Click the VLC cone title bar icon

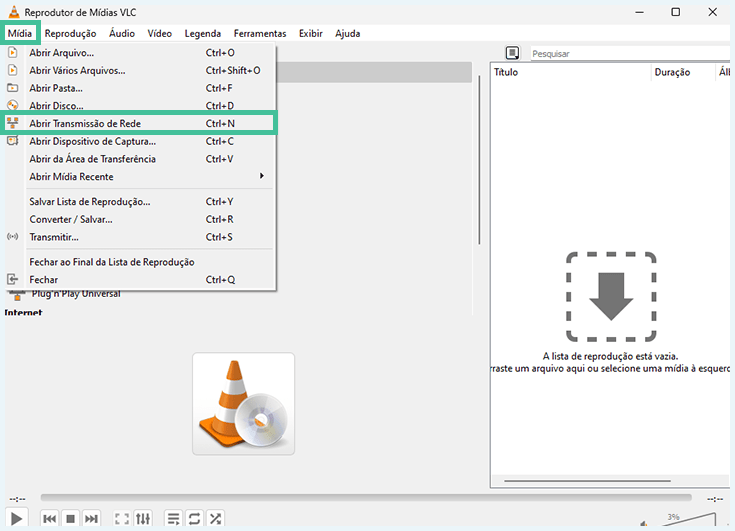tap(14, 12)
